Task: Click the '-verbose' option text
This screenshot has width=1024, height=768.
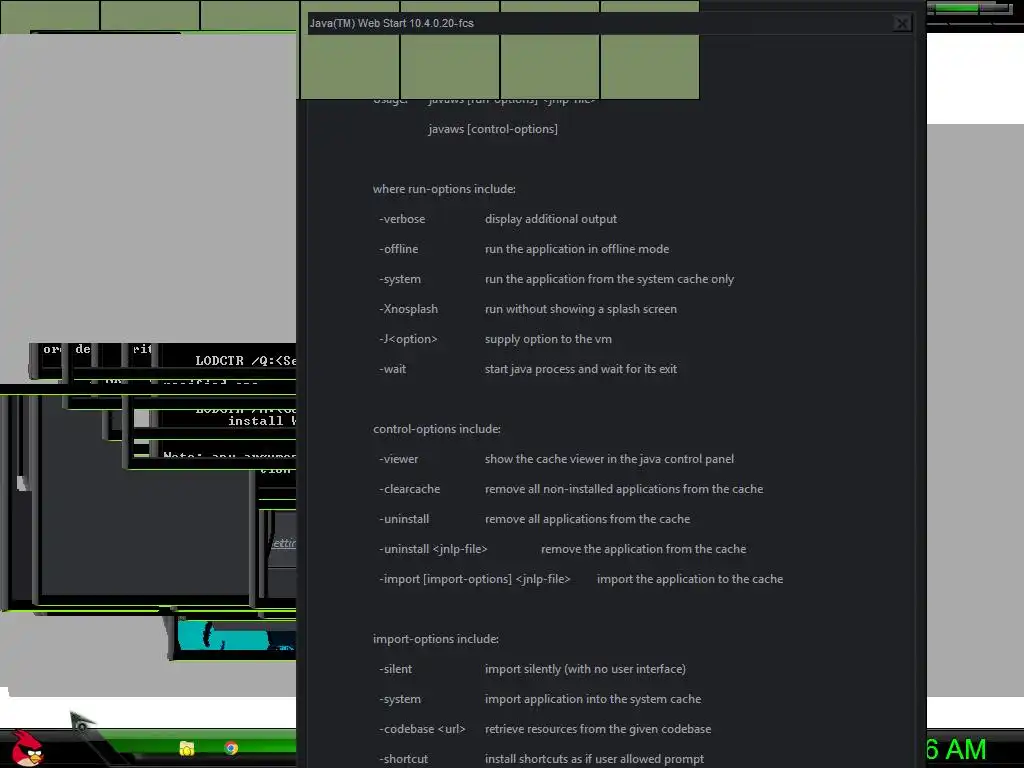Action: point(402,219)
